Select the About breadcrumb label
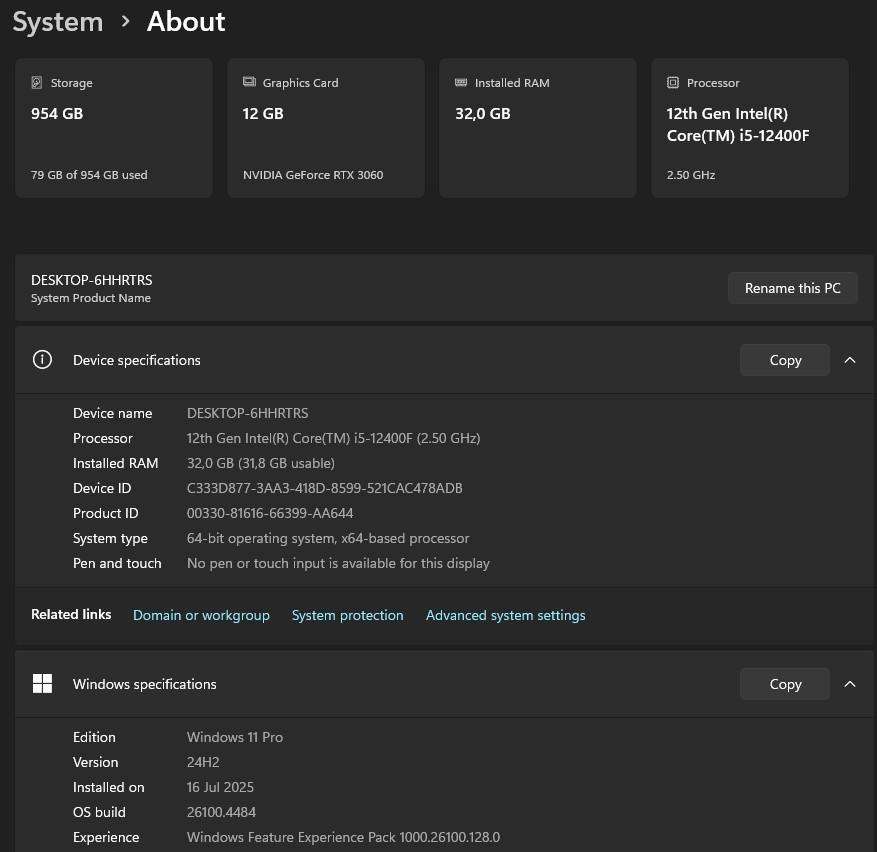877x852 pixels. pos(186,21)
